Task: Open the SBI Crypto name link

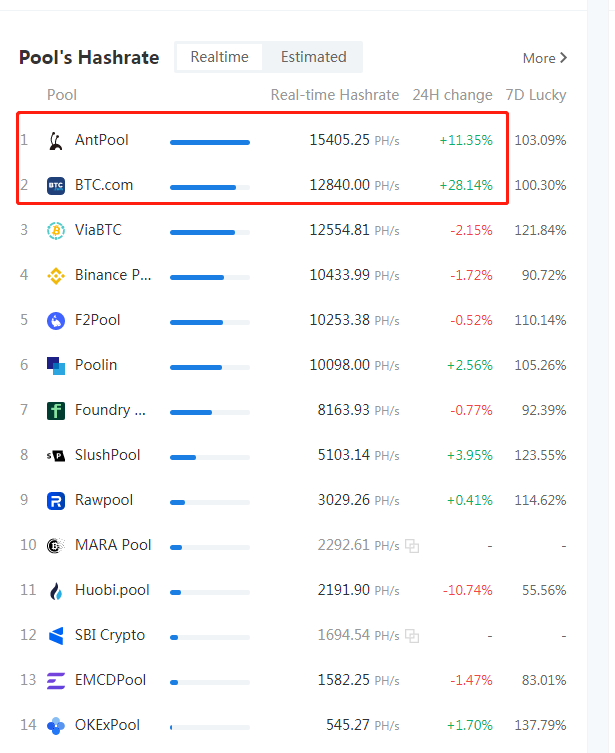Action: pyautogui.click(x=110, y=635)
